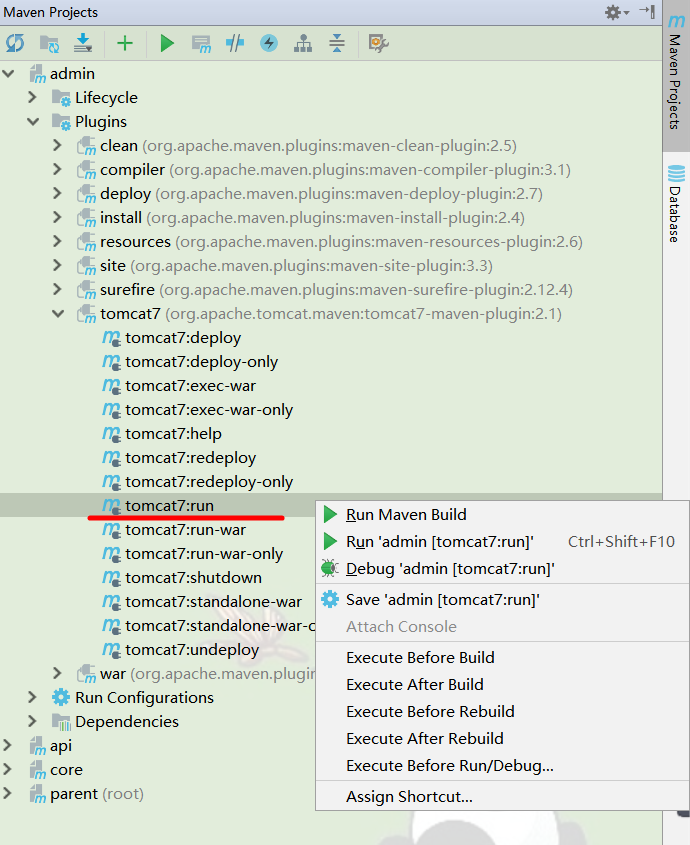Select tomcat7:redeploy-only goal

point(209,482)
